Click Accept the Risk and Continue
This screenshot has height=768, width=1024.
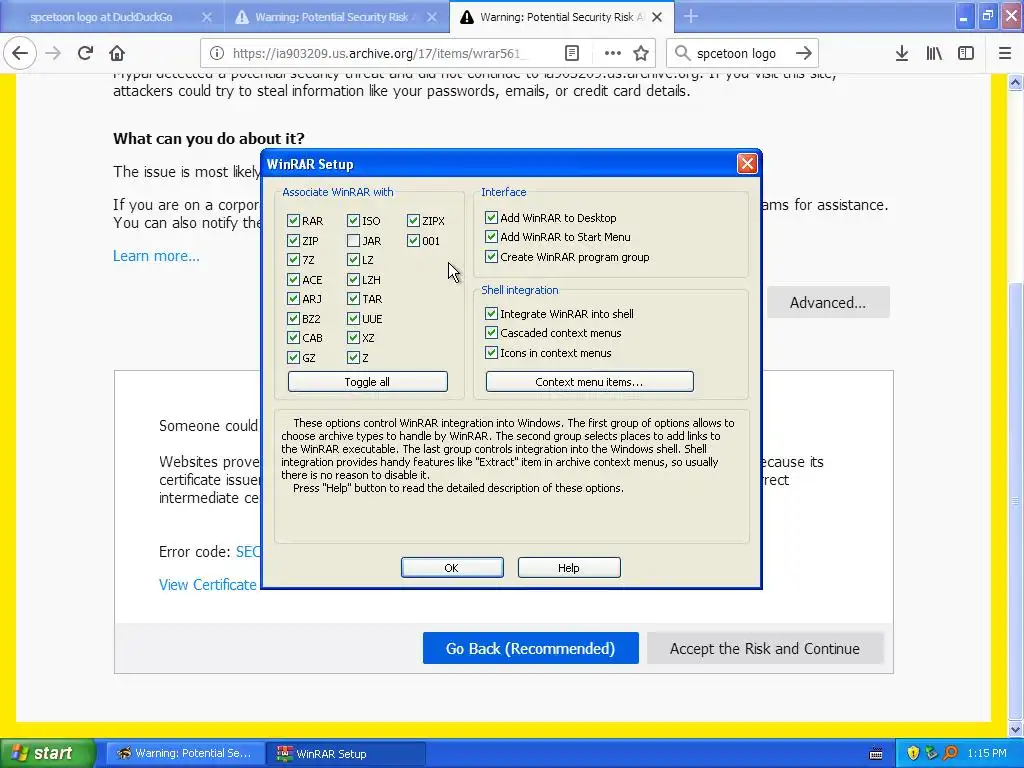pos(765,648)
